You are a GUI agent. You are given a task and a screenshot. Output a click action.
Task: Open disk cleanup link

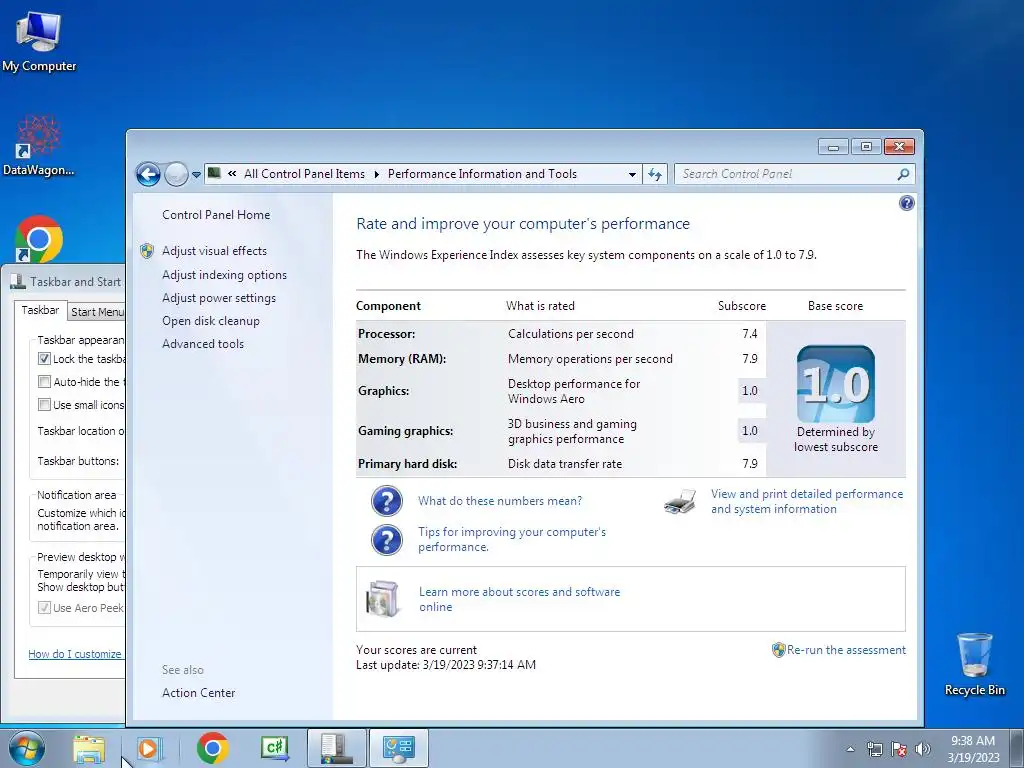[x=210, y=321]
